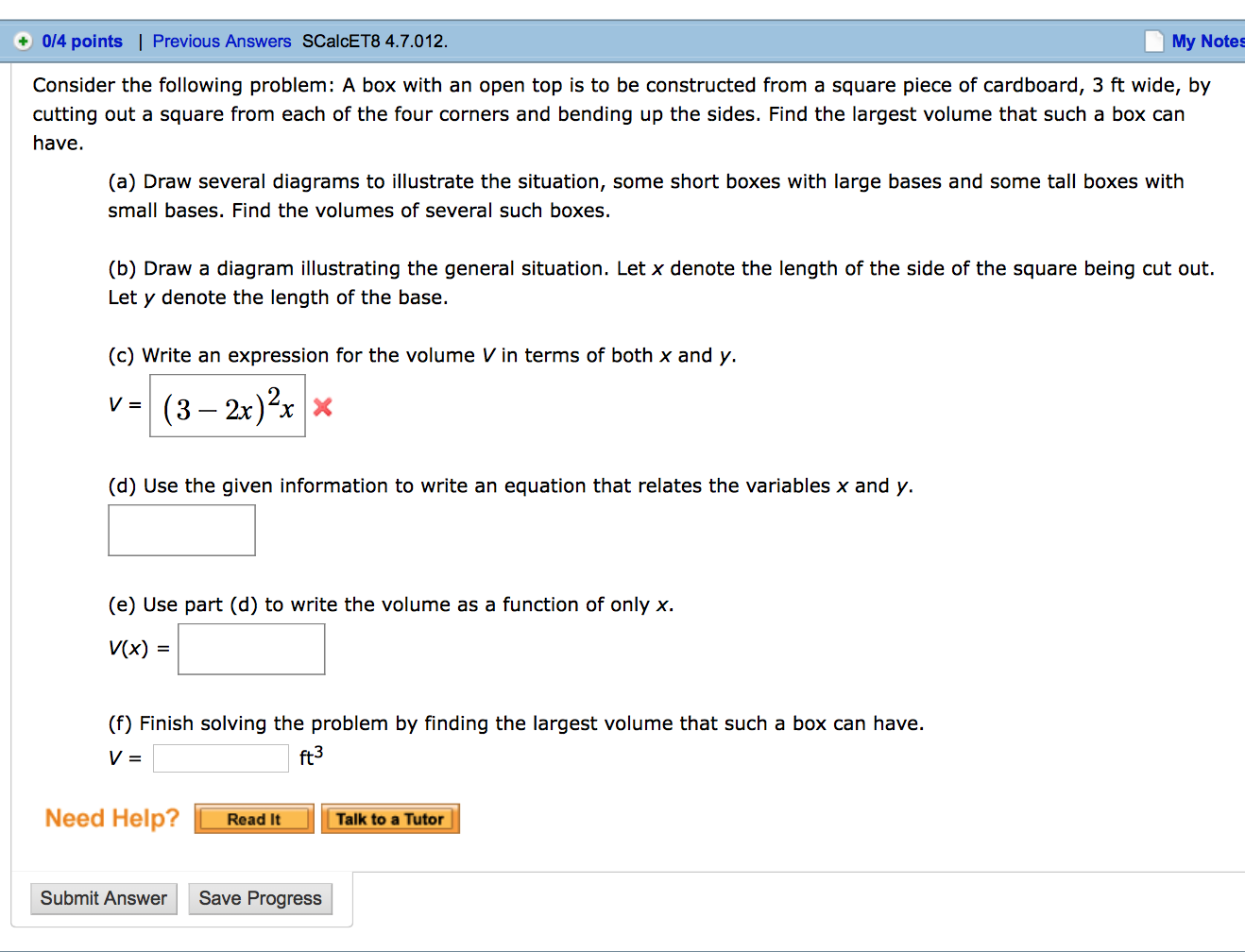Click the Save Progress button
1245x952 pixels.
click(260, 898)
